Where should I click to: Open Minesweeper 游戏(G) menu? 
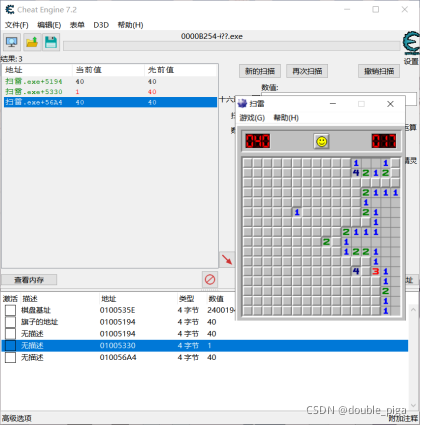(252, 118)
